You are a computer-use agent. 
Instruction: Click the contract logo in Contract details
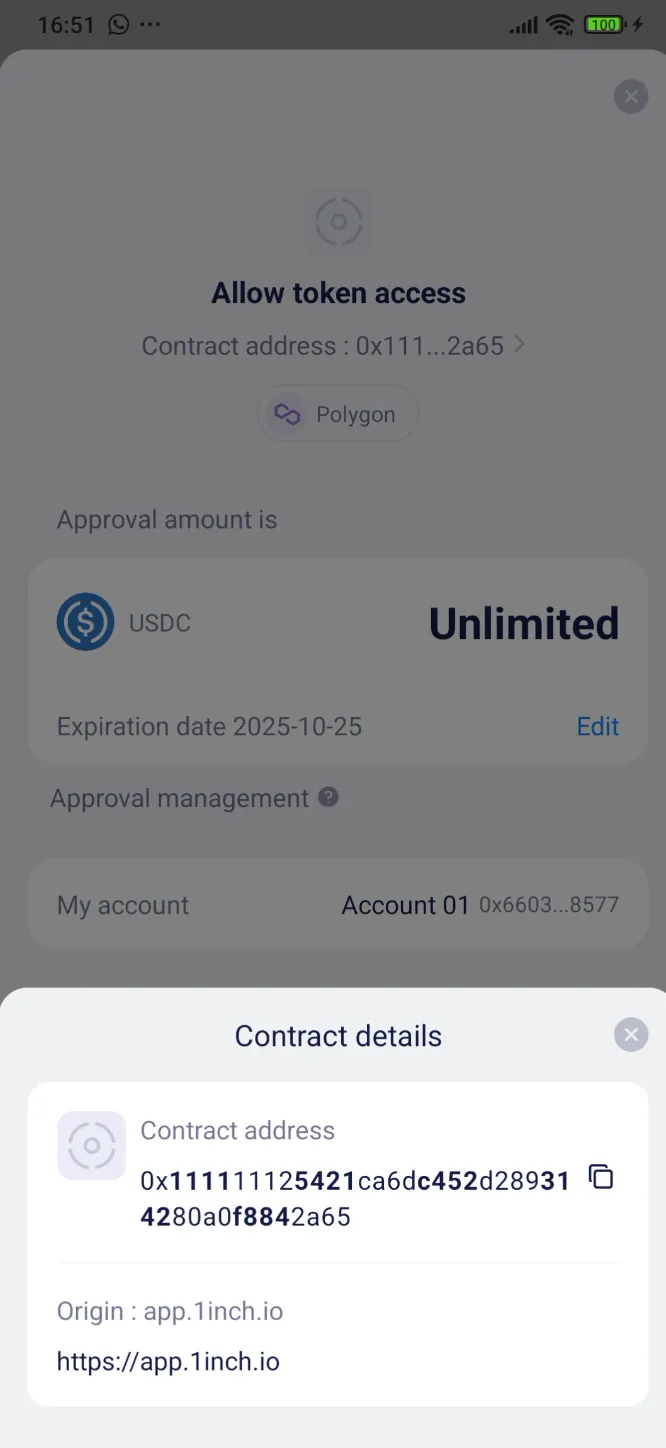[91, 1146]
